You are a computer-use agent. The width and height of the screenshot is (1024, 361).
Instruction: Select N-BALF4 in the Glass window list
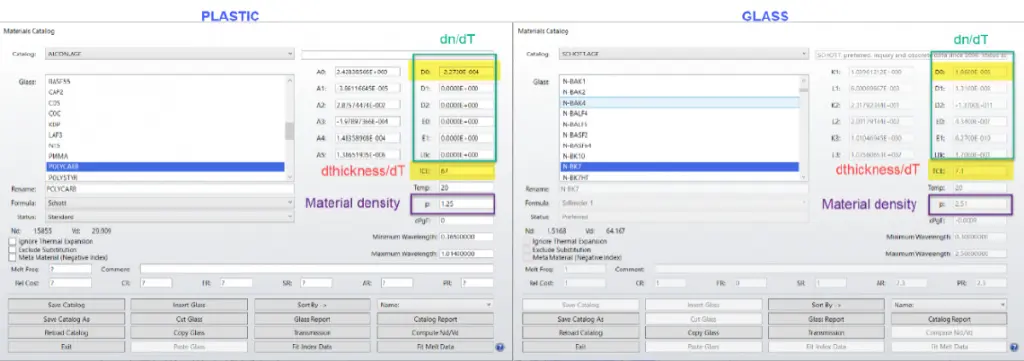tap(679, 114)
